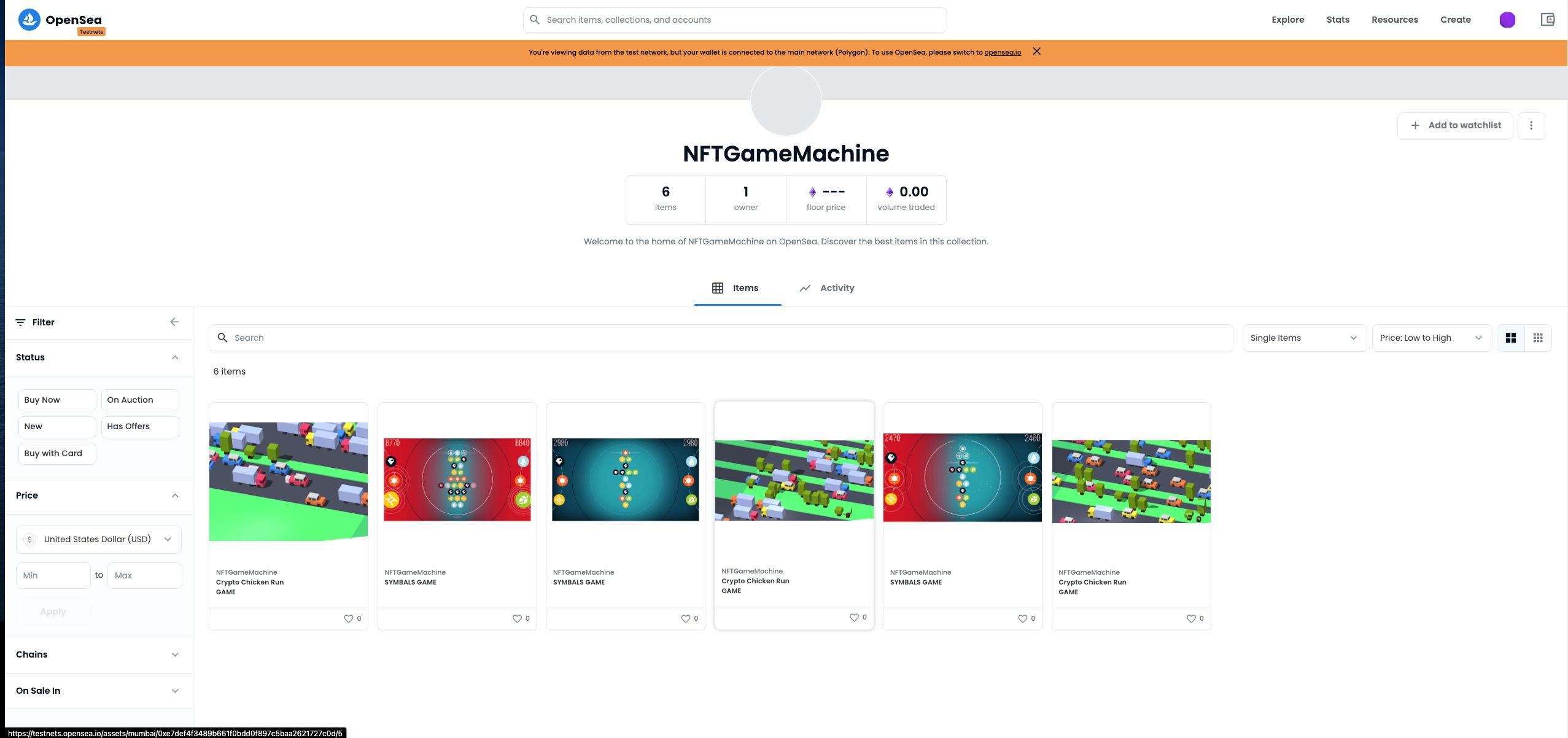The width and height of the screenshot is (1568, 738).
Task: Favorite the last Crypto Chicken Run item
Action: point(1191,618)
